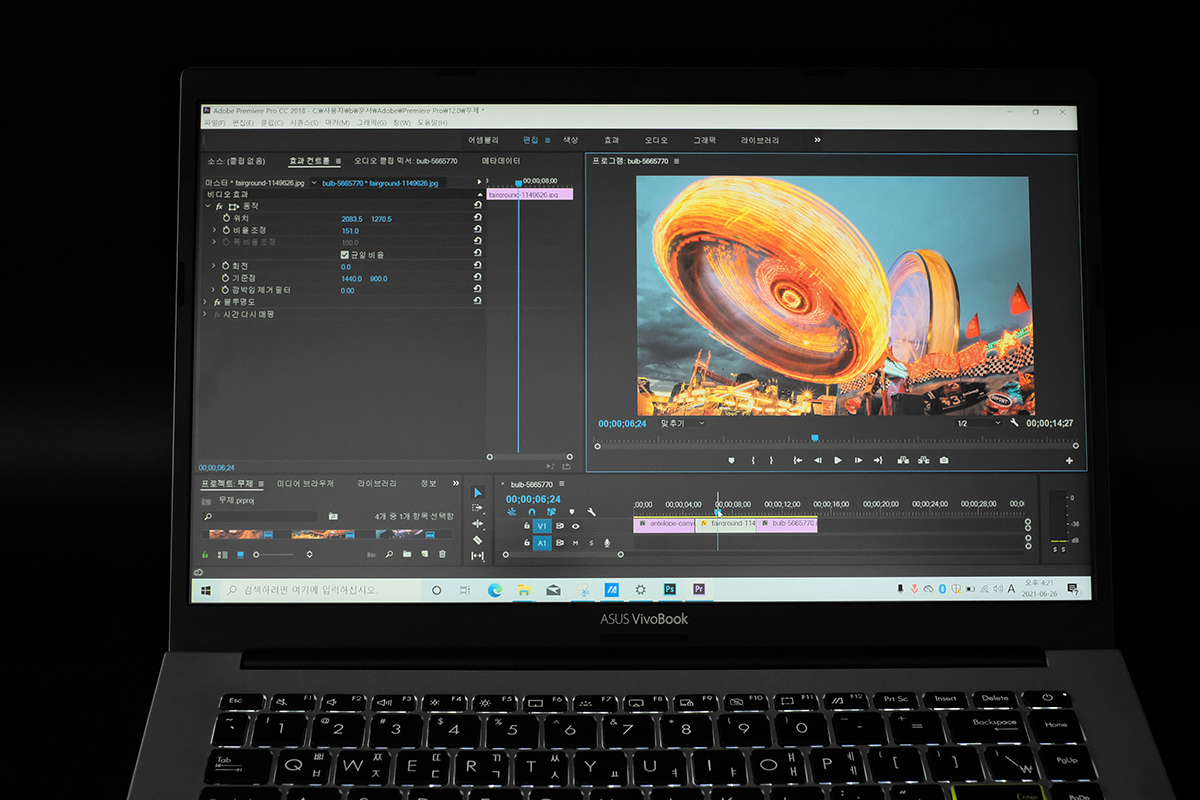This screenshot has width=1200, height=800.
Task: Collapse the 동작 motion effect
Action: tap(207, 206)
